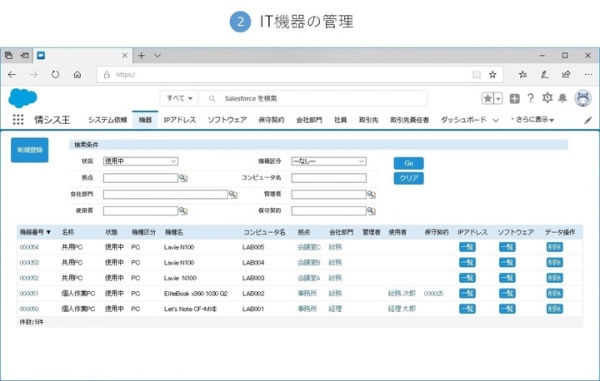Open the 社員 tab
Viewport: 600px width, 381px height.
pyautogui.click(x=341, y=120)
